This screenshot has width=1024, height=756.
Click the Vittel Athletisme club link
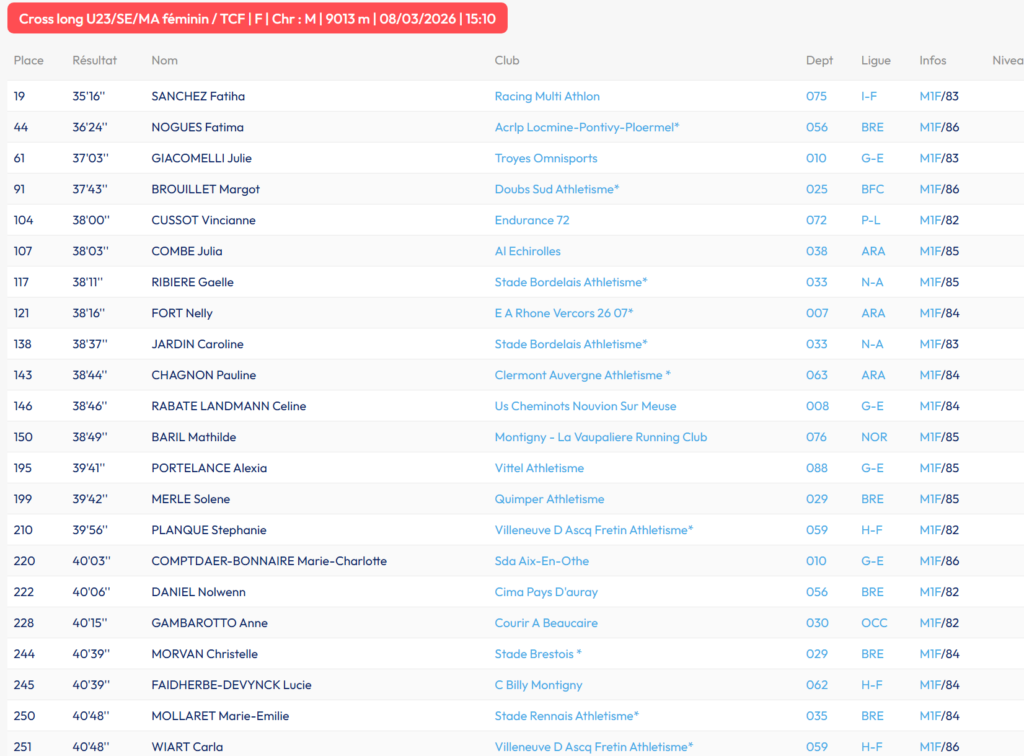coord(539,469)
